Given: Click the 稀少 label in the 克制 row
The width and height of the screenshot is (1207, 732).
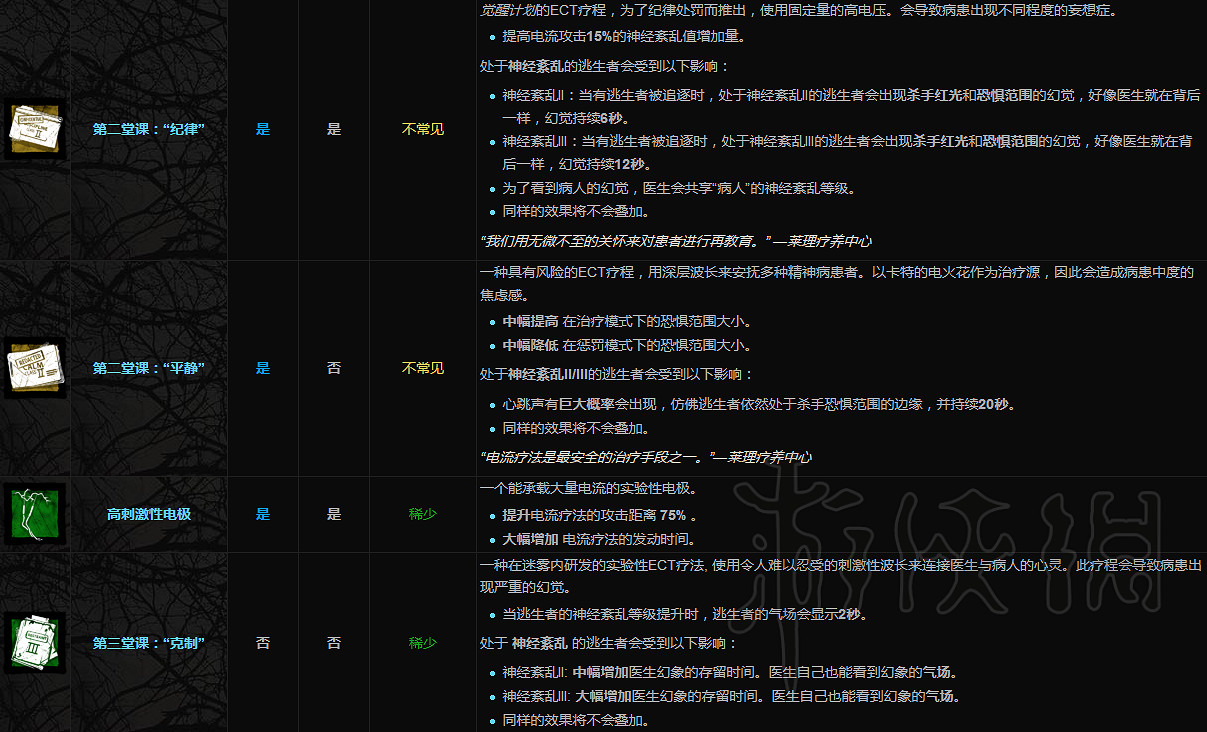Looking at the screenshot, I should 422,642.
